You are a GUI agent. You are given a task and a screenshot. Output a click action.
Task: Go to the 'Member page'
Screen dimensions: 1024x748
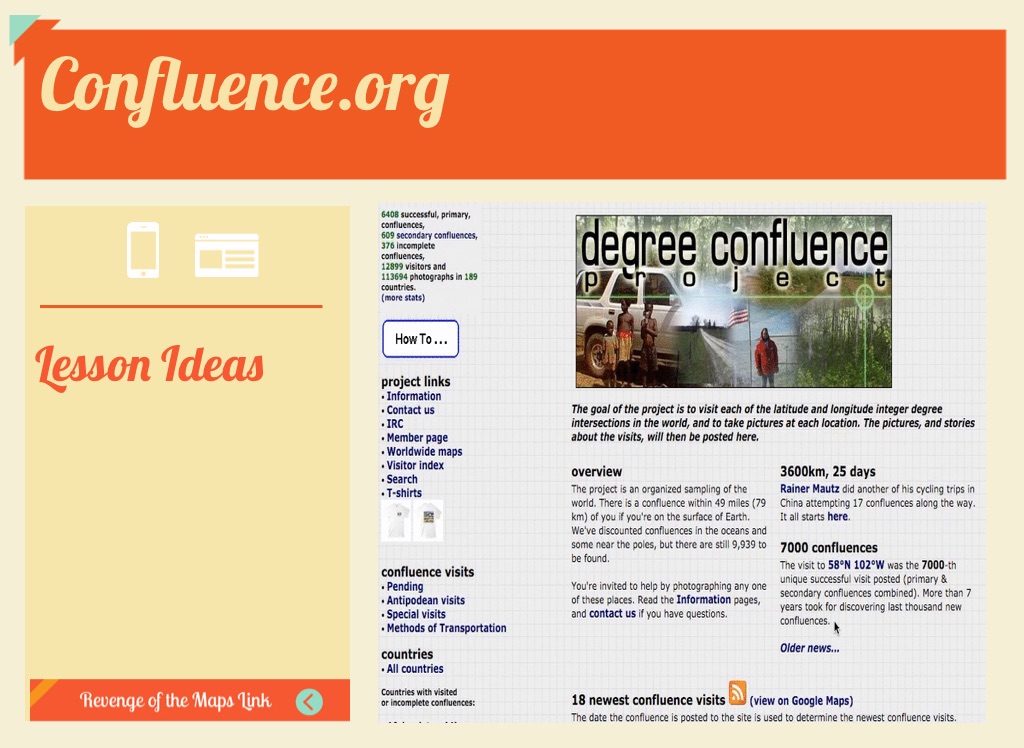click(x=416, y=437)
